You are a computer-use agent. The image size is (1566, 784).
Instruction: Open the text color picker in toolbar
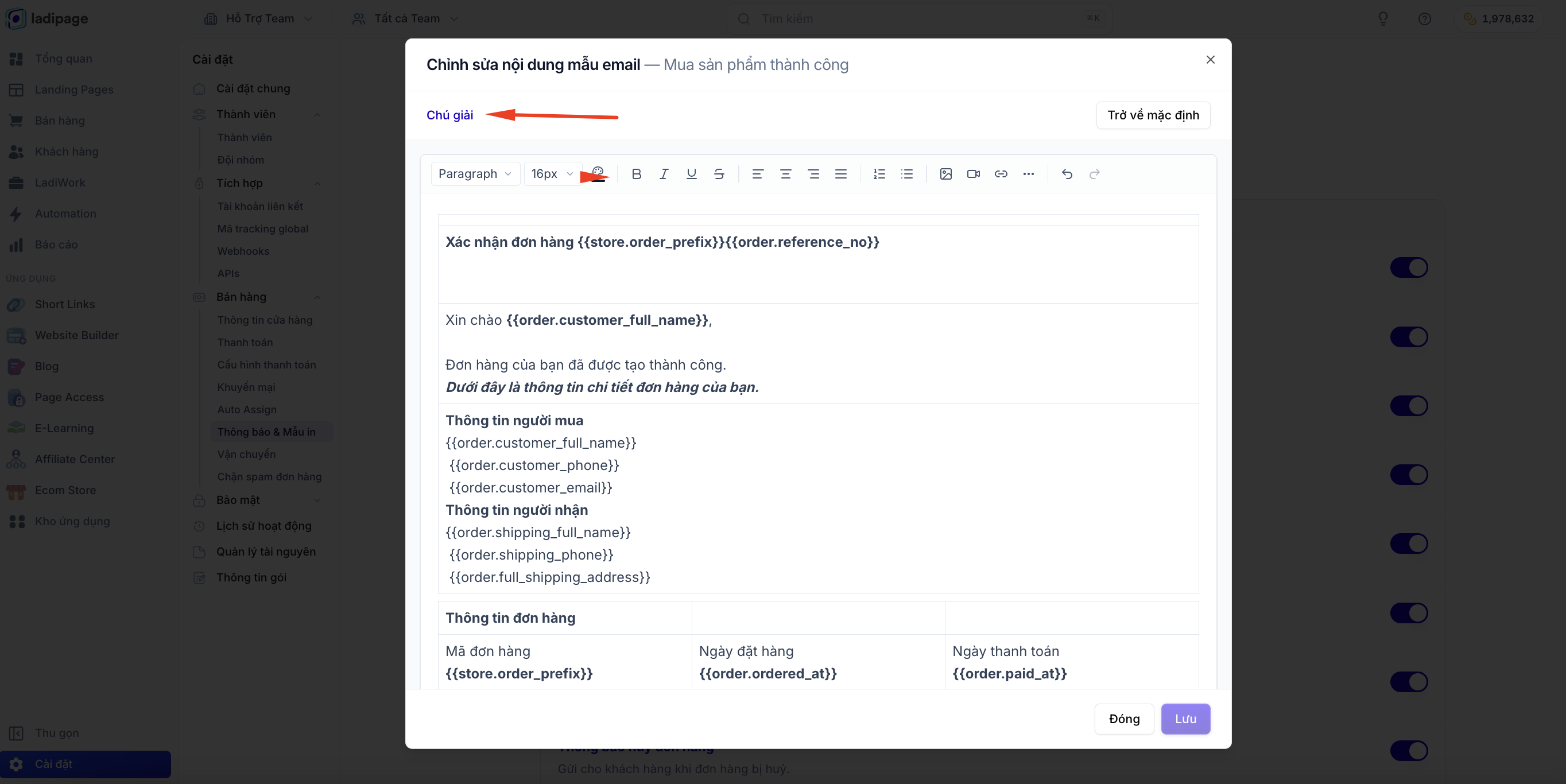tap(598, 174)
